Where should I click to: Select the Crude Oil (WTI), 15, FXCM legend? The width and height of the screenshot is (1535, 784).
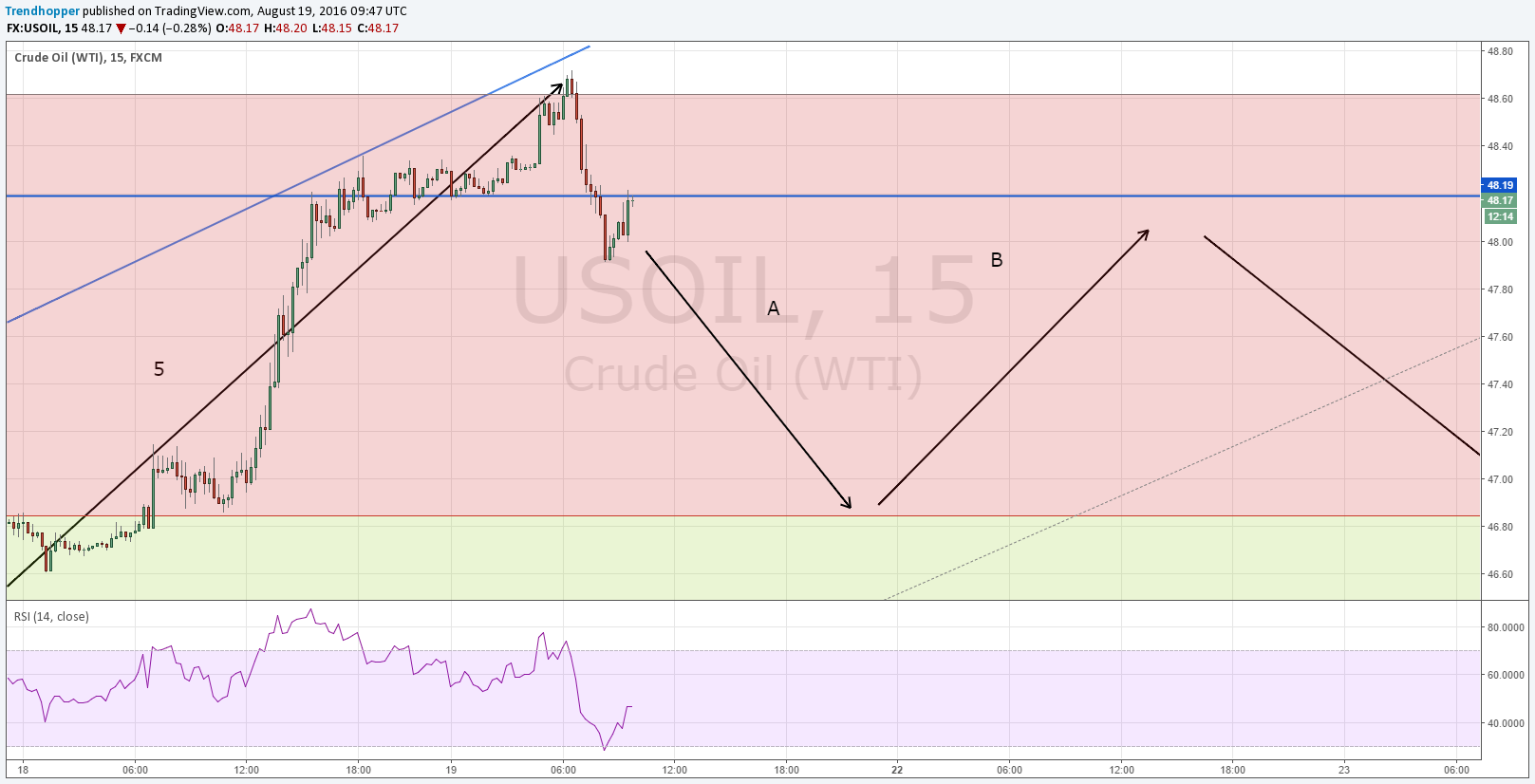coord(88,58)
